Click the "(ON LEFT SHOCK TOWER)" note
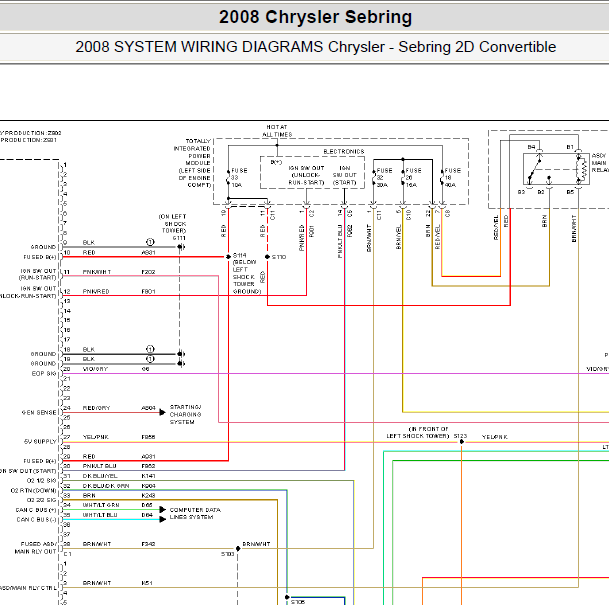Screen dimensions: 609x605 pos(172,224)
